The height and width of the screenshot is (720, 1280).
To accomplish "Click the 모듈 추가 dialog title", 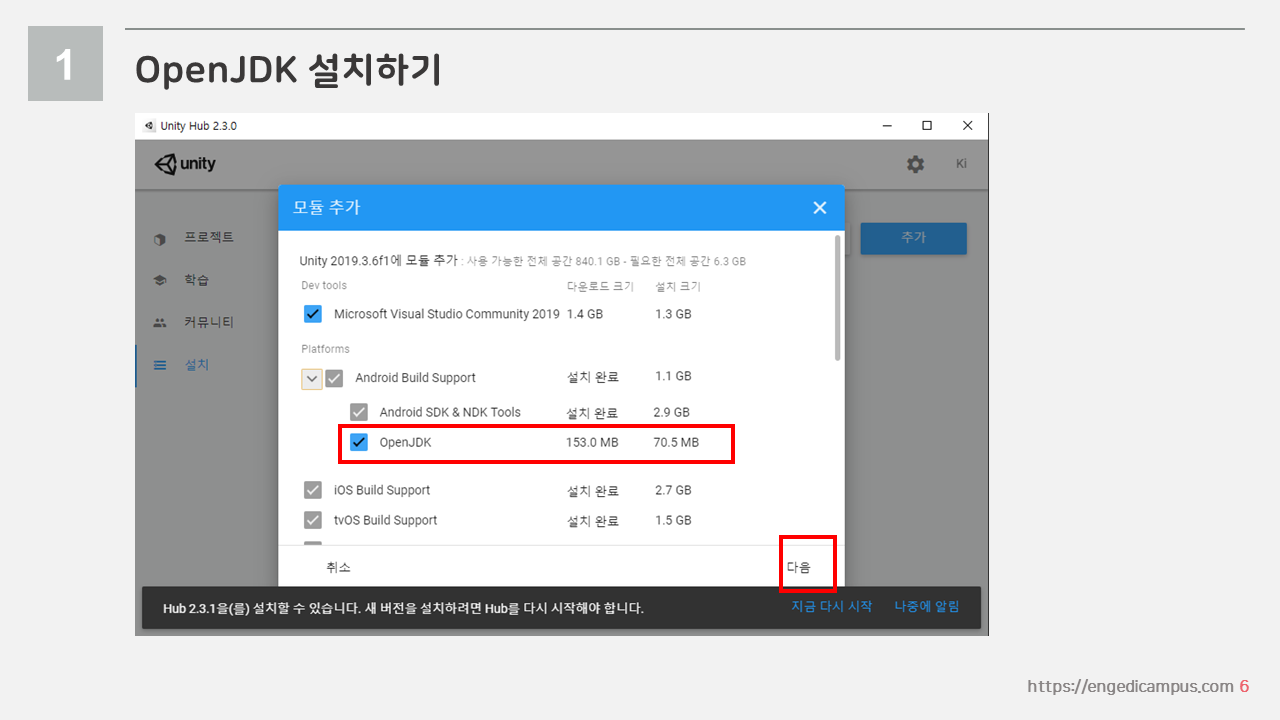I will (x=326, y=208).
